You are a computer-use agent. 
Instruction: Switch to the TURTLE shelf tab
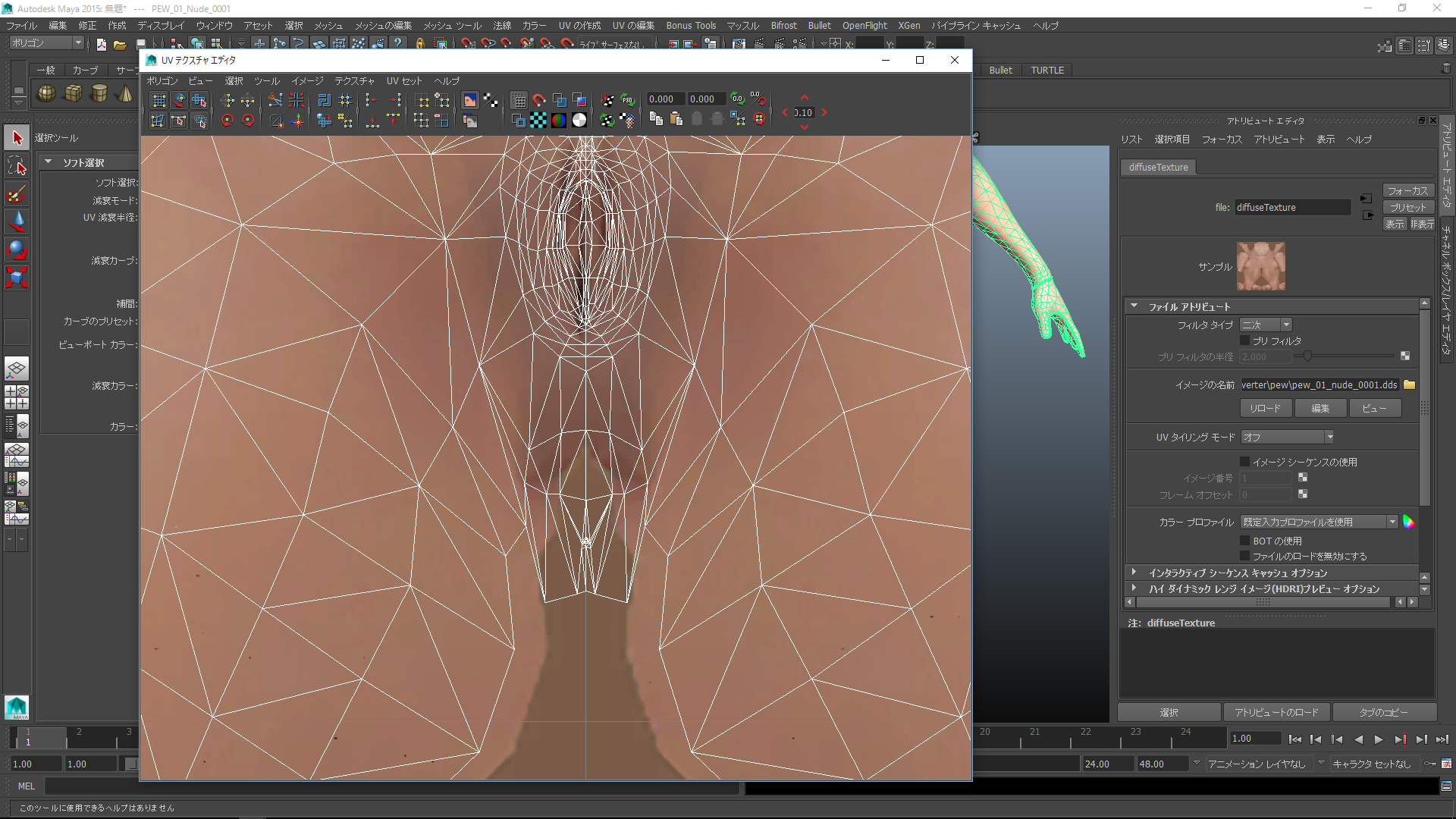1047,70
